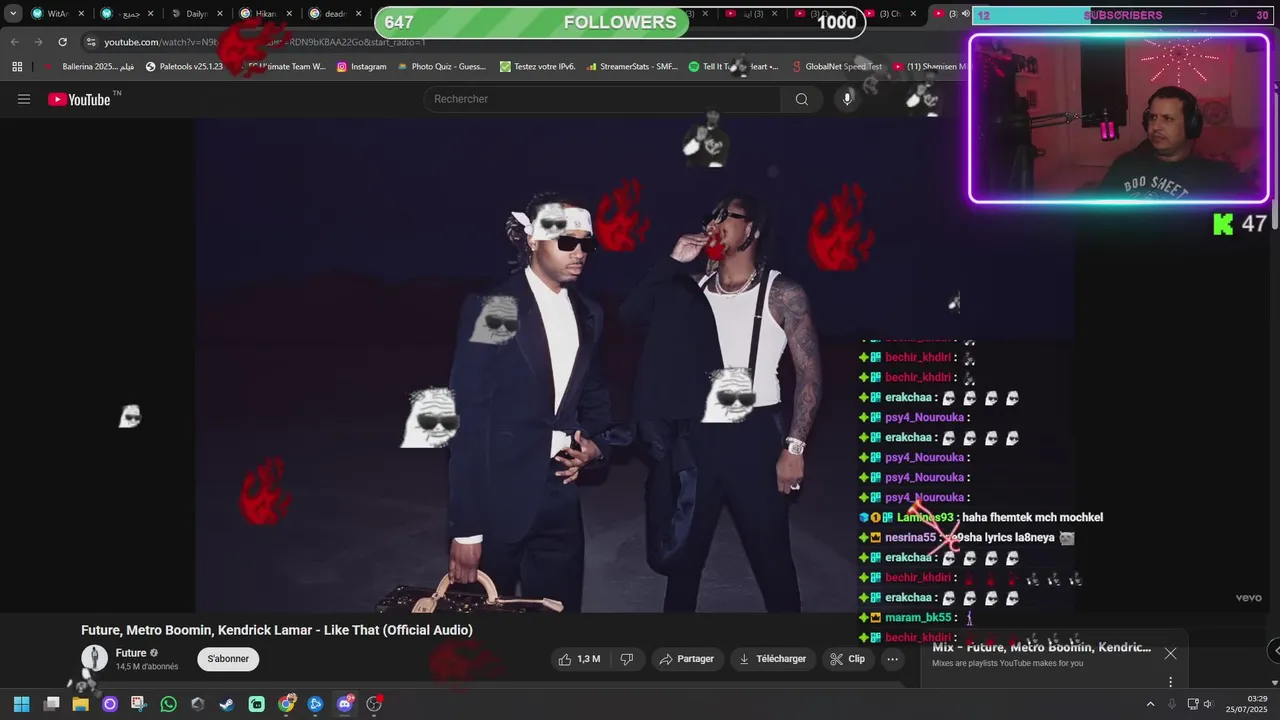1280x720 pixels.
Task: Start voice search with microphone icon
Action: (847, 99)
